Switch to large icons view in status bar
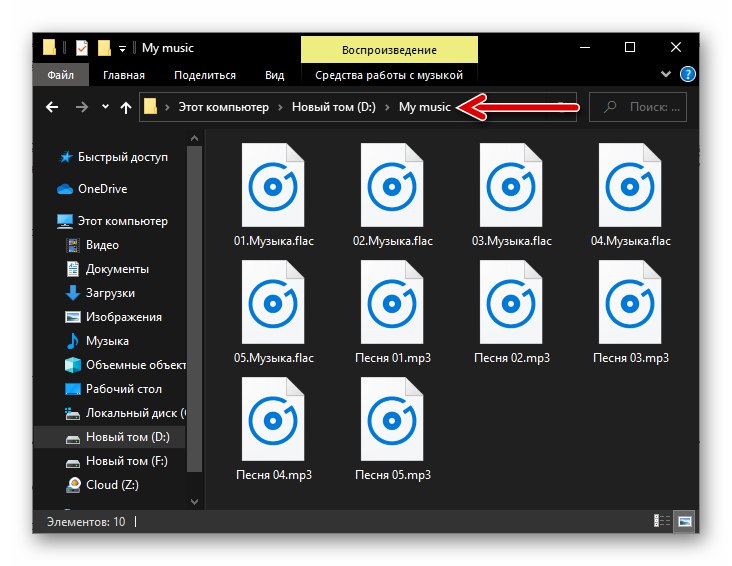732x566 pixels. (684, 521)
